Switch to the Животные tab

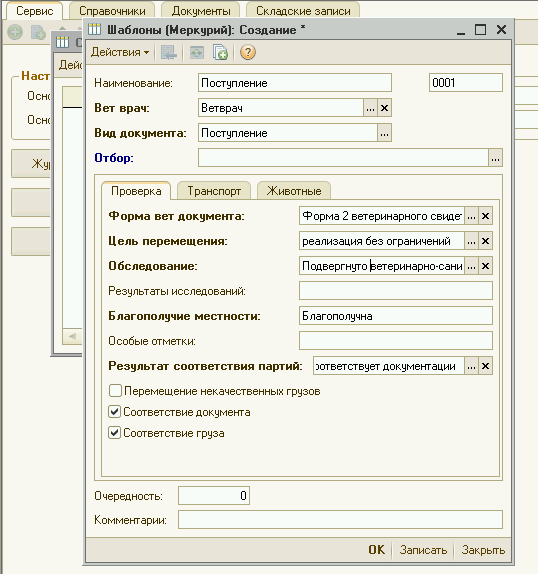294,191
